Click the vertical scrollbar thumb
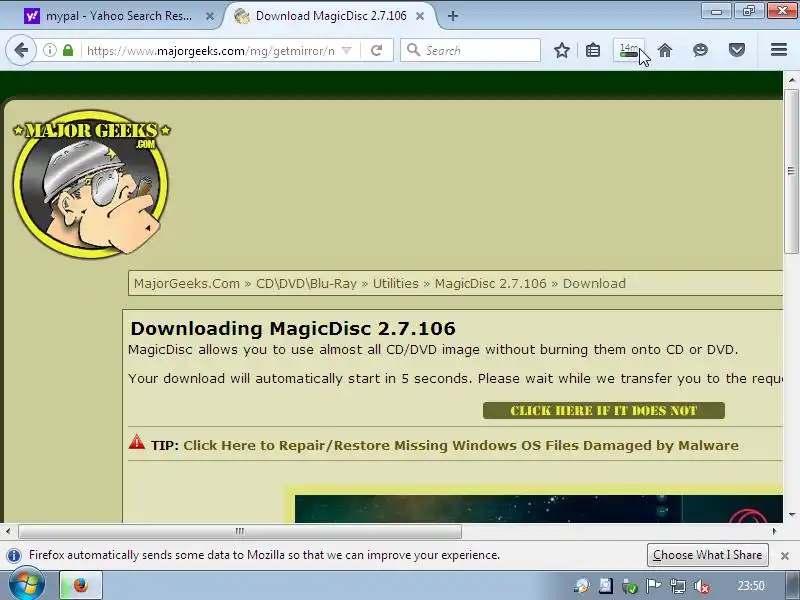800x600 pixels. coord(791,171)
